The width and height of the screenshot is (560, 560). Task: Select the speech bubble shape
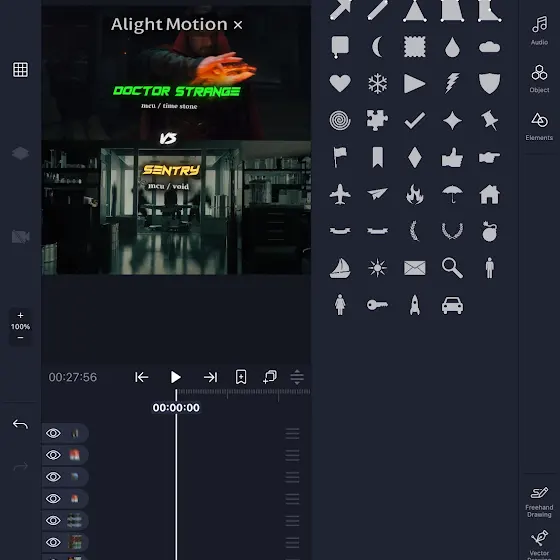(x=340, y=47)
